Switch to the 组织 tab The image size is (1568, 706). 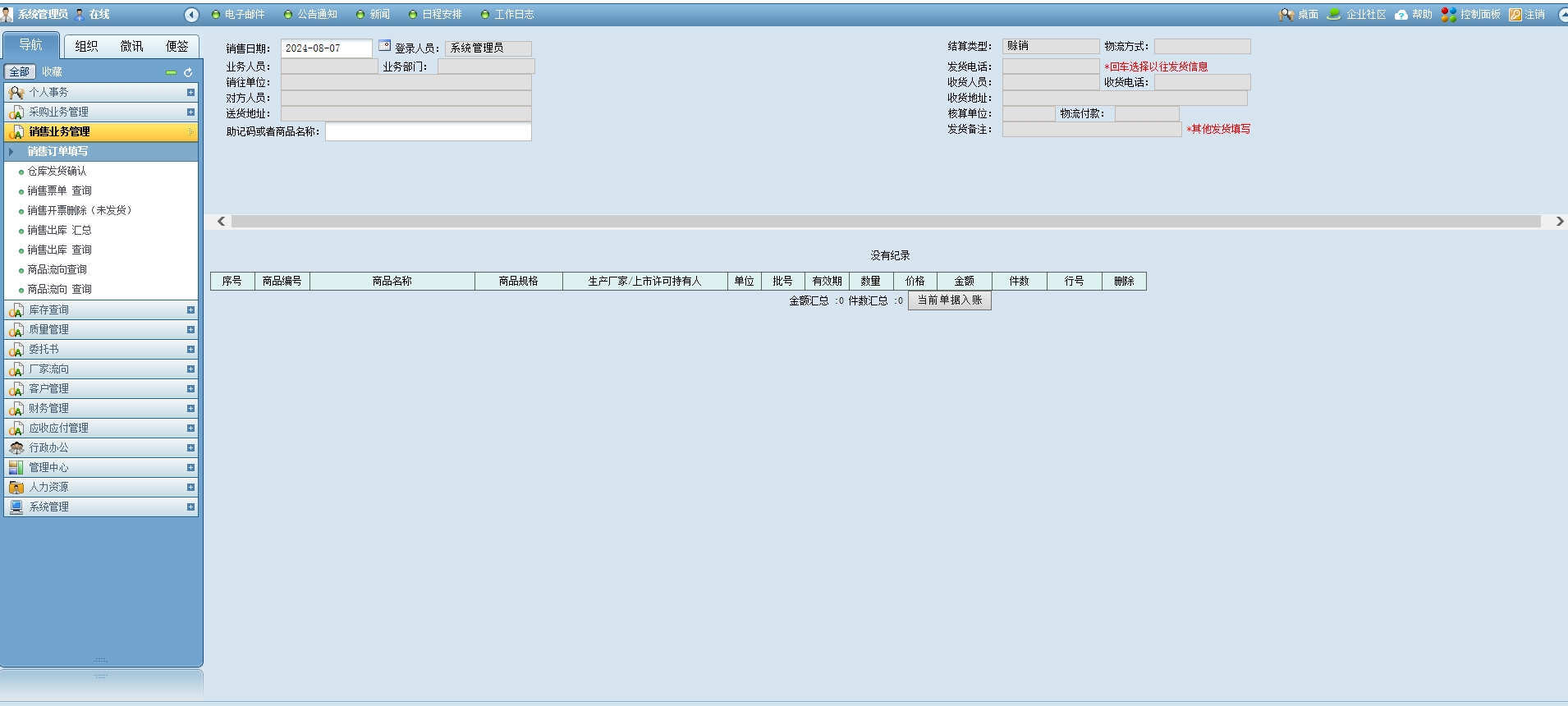point(86,47)
